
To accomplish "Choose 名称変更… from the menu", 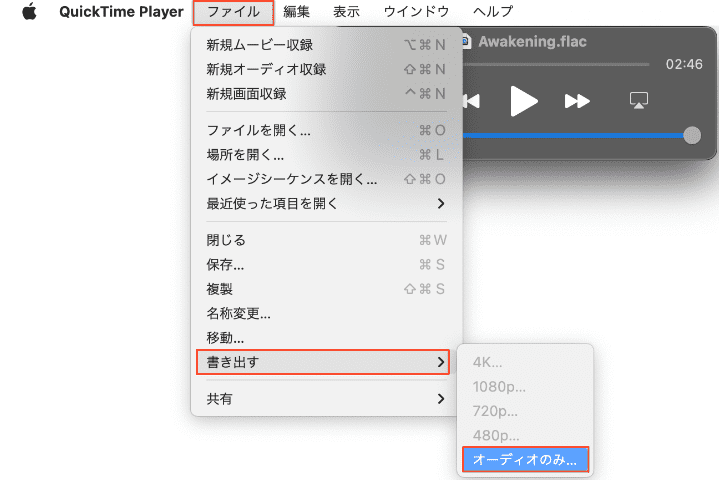I will pyautogui.click(x=326, y=313).
